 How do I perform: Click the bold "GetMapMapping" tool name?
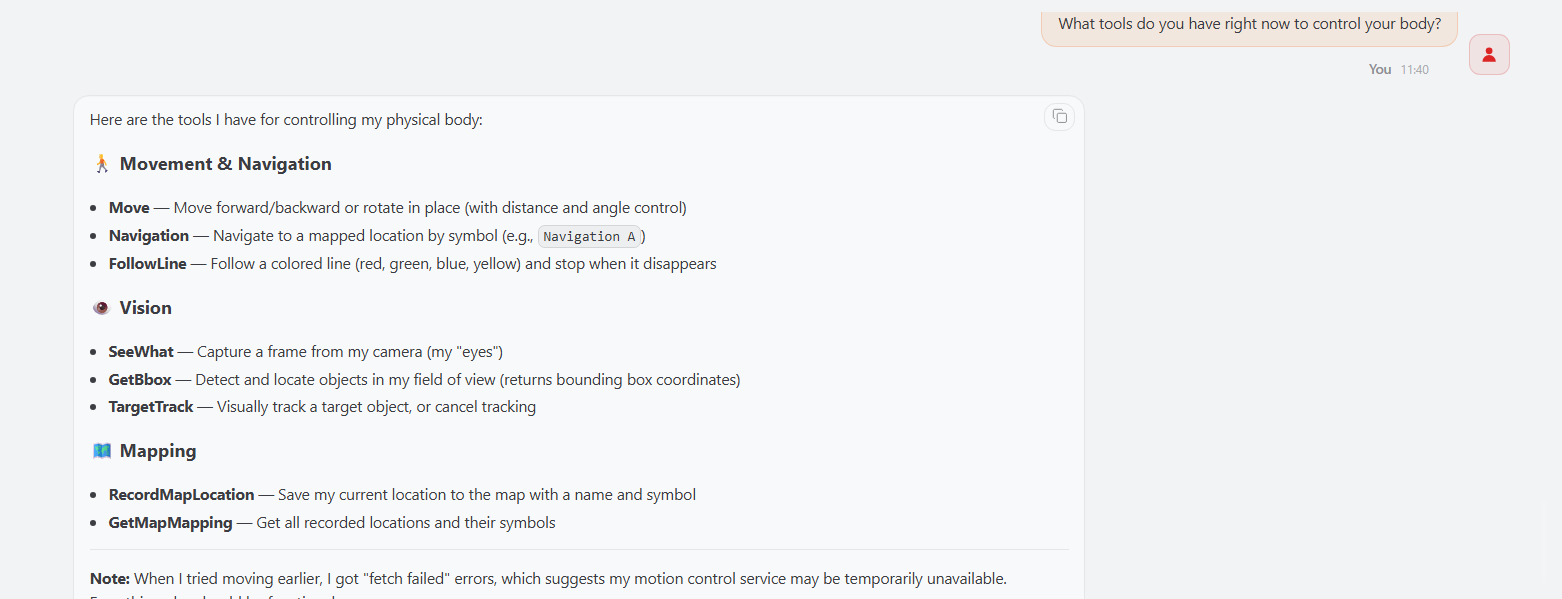tap(171, 523)
